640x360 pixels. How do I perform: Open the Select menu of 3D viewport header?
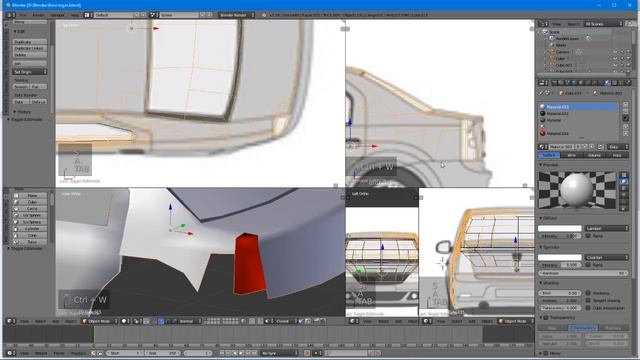click(x=40, y=321)
